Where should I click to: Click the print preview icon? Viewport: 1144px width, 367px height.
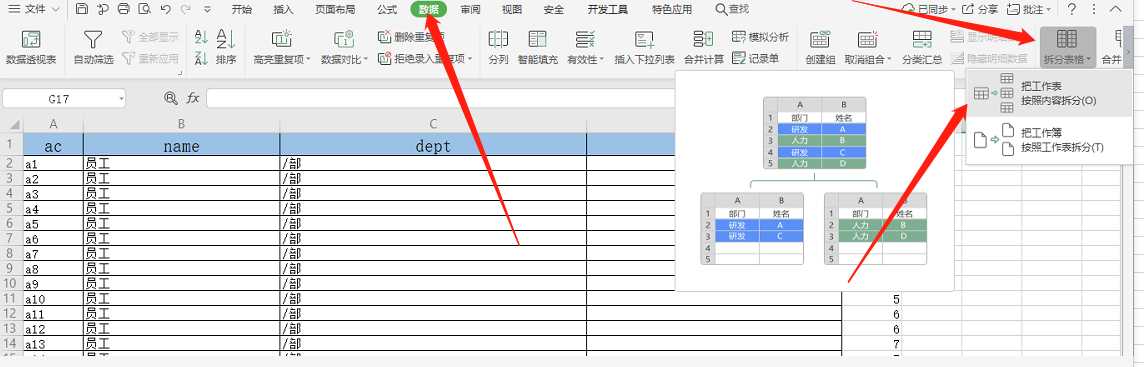(144, 9)
